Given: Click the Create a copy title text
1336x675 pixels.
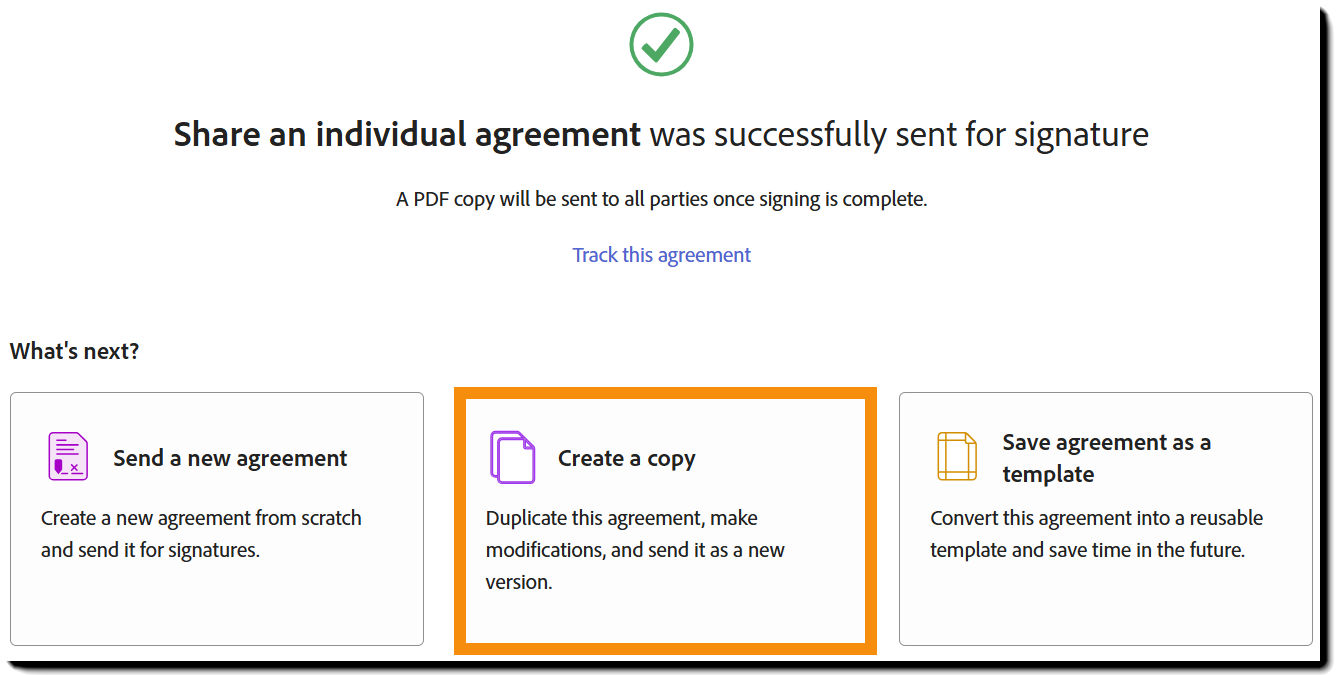Looking at the screenshot, I should (626, 457).
